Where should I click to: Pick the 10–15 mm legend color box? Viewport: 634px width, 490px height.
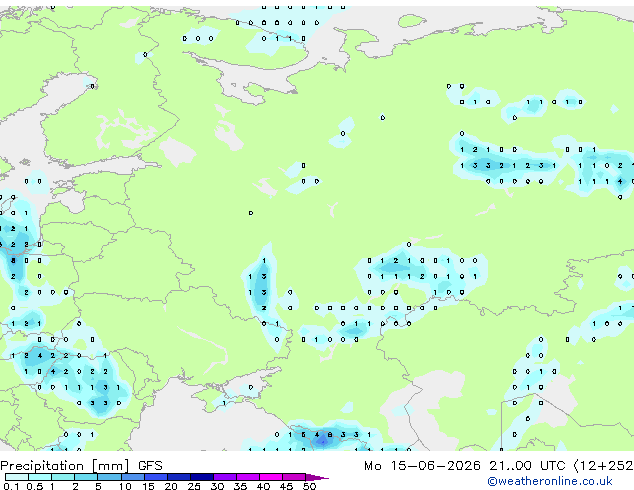(132, 477)
